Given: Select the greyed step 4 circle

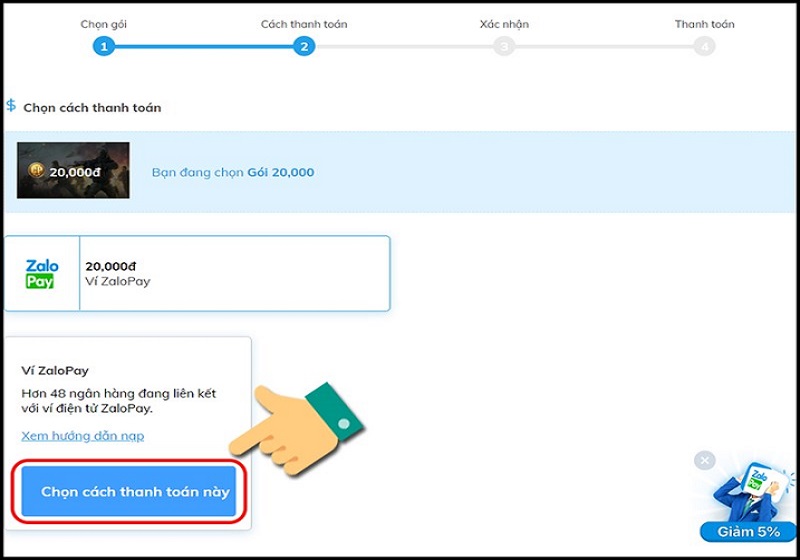Looking at the screenshot, I should pos(705,47).
